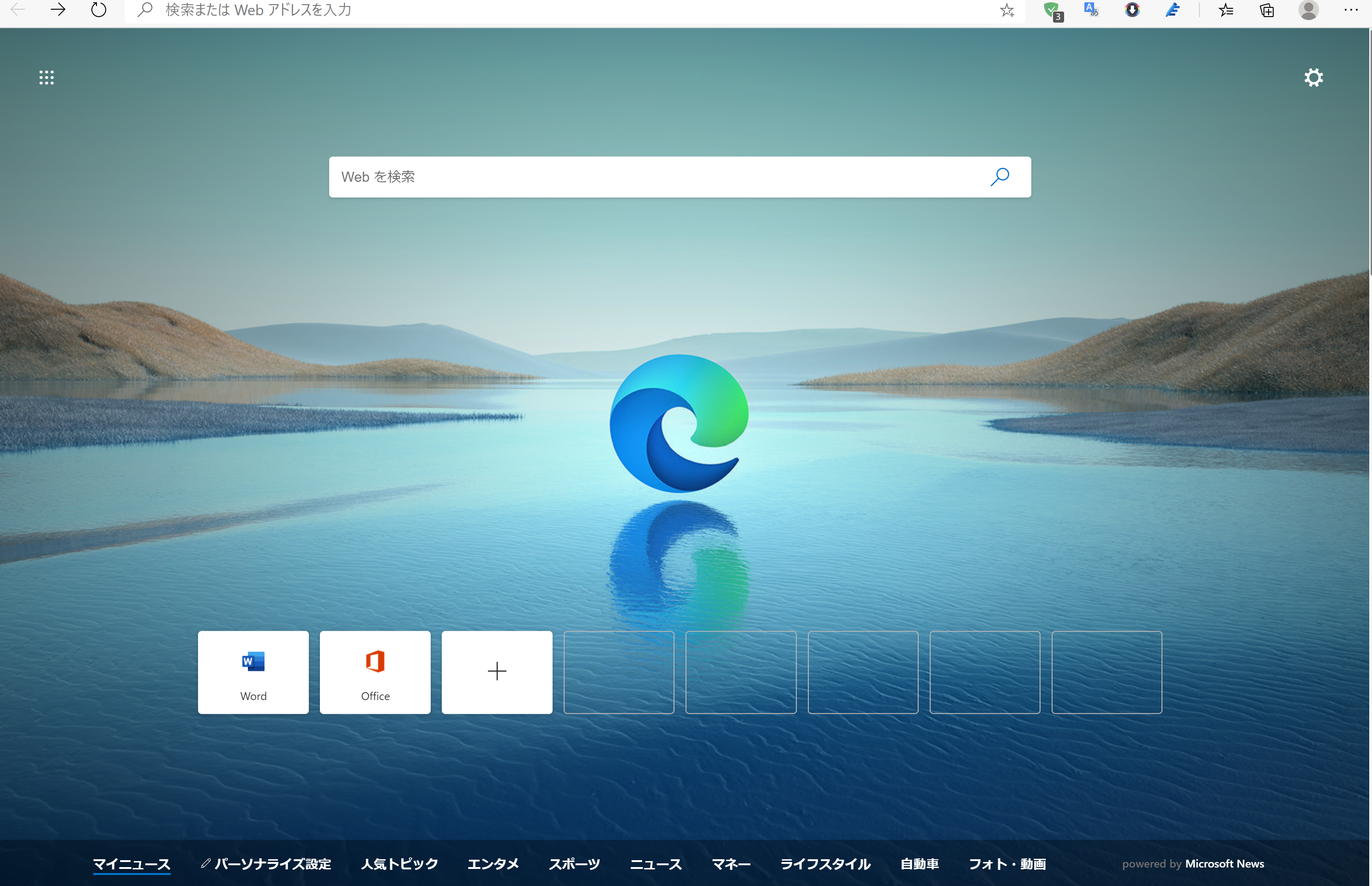Select the ライフスタイル tab
Screen dimensions: 1372x886
[825, 863]
